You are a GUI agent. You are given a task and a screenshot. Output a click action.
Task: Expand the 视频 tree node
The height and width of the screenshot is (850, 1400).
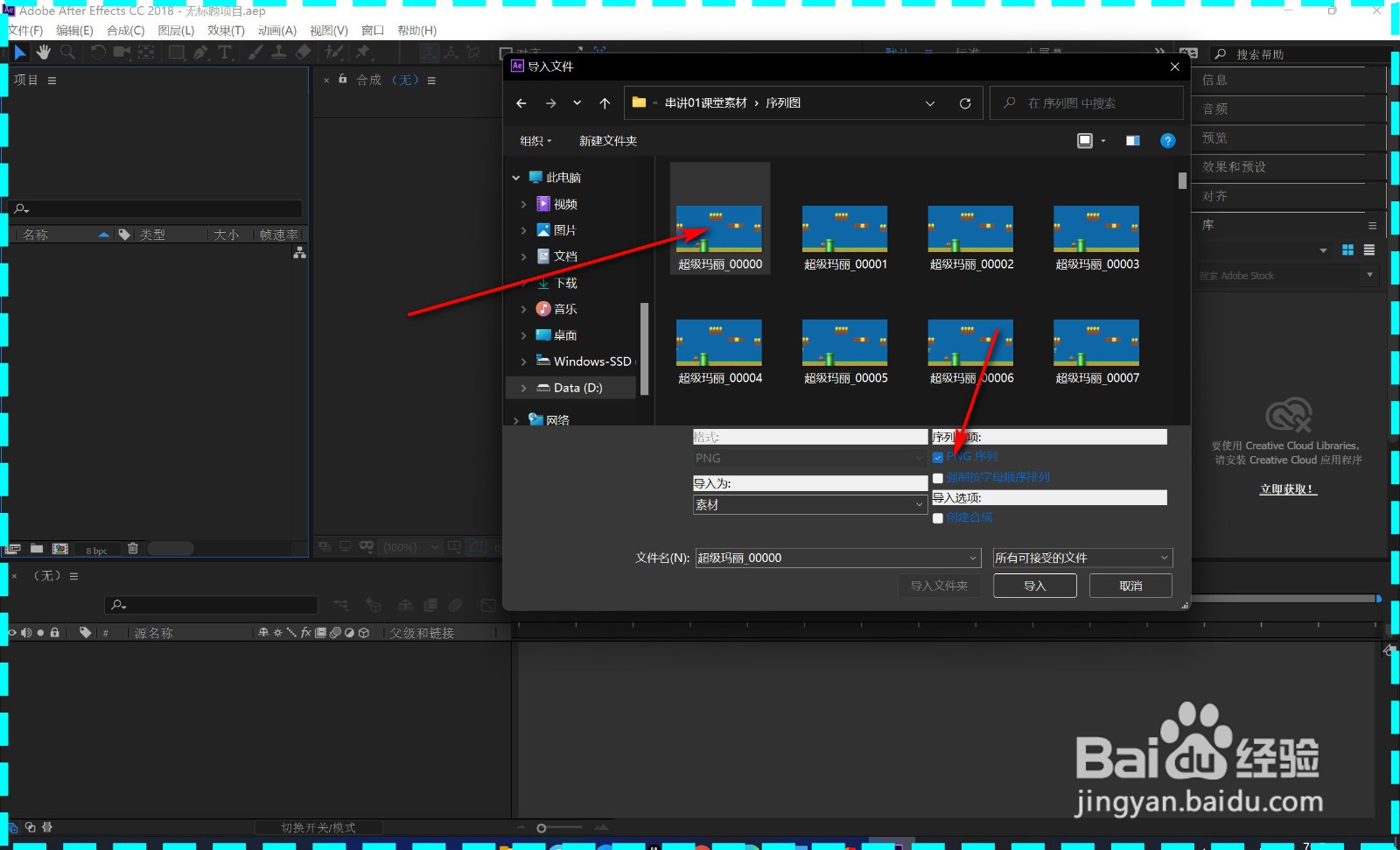(x=524, y=204)
